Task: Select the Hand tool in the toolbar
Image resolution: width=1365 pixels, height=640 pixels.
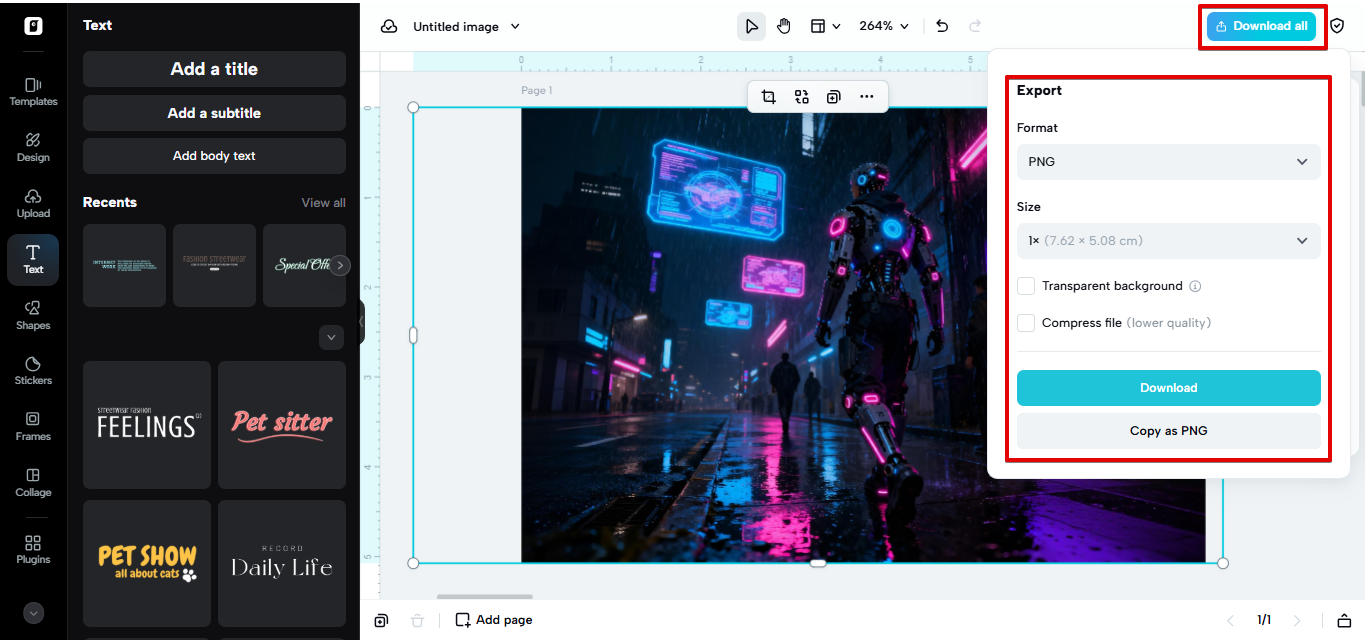Action: [784, 26]
